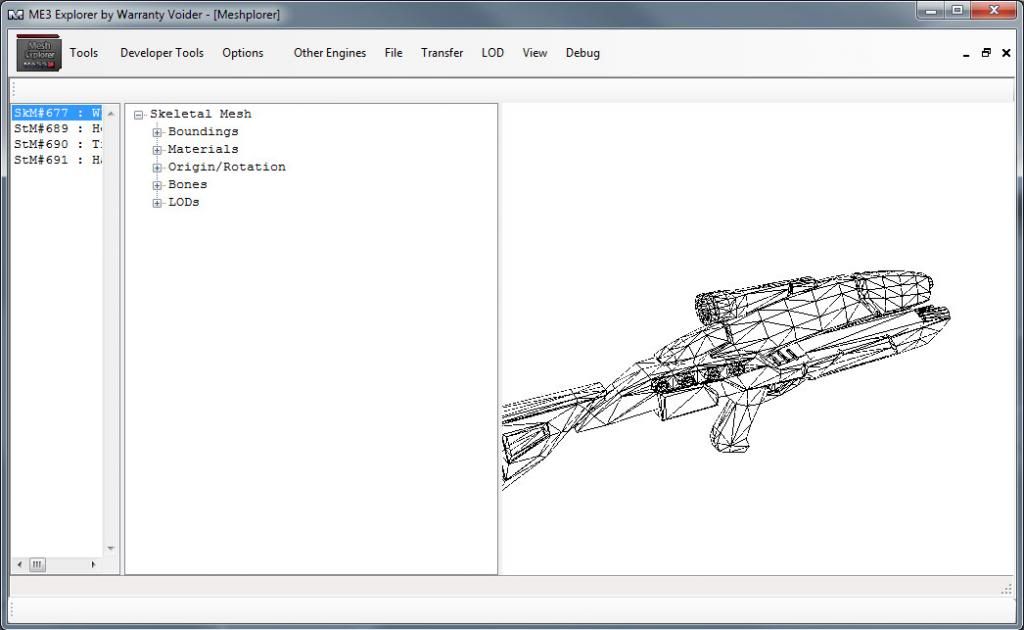This screenshot has width=1024, height=630.
Task: Select mesh entry SkM#677 in list
Action: [57, 113]
